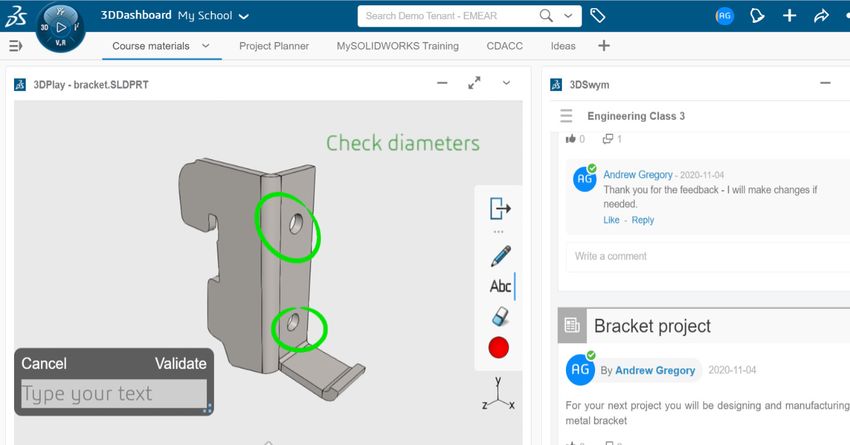Validate the text annotation
Screen dimensions: 850x445
pos(181,363)
